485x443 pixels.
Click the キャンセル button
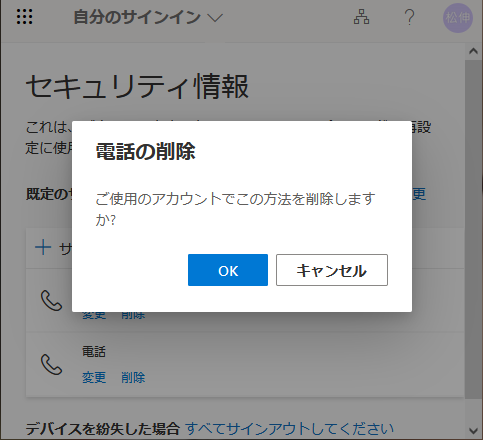click(333, 271)
